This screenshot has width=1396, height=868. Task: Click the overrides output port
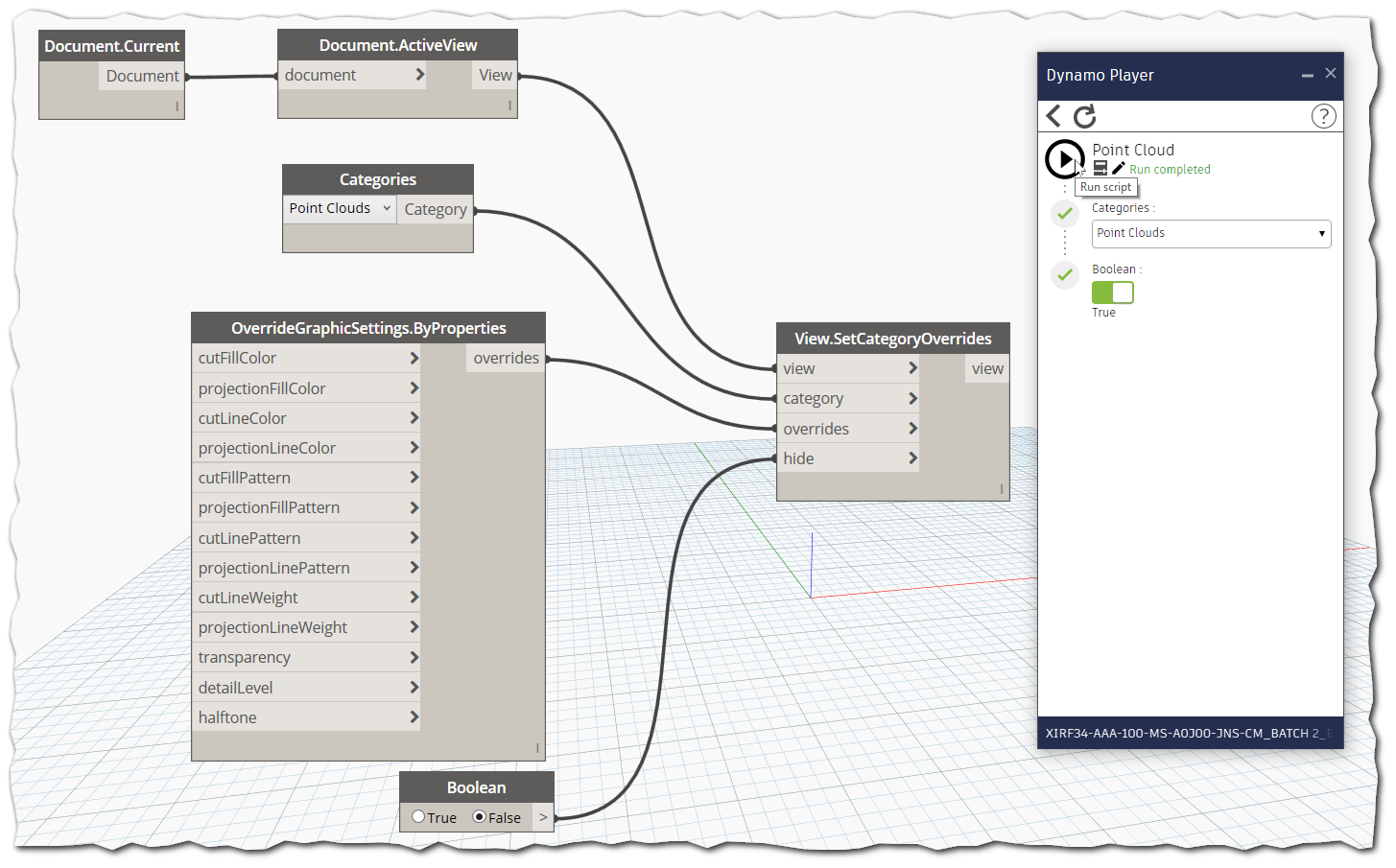(x=506, y=358)
